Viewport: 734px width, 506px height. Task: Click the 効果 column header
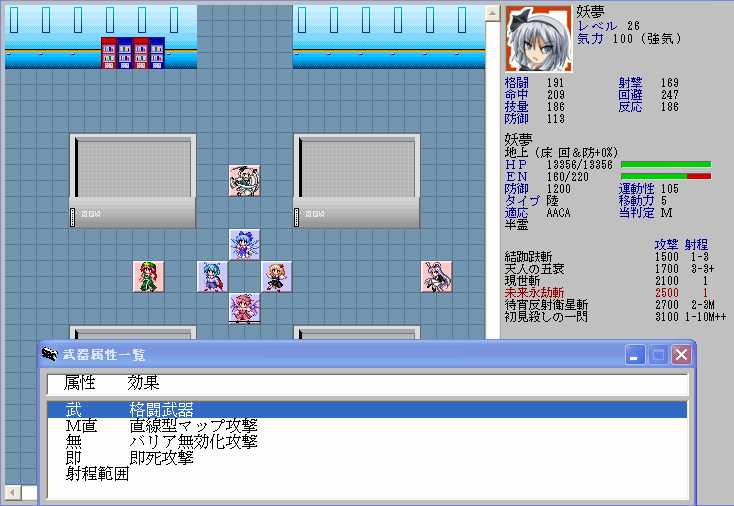[143, 383]
